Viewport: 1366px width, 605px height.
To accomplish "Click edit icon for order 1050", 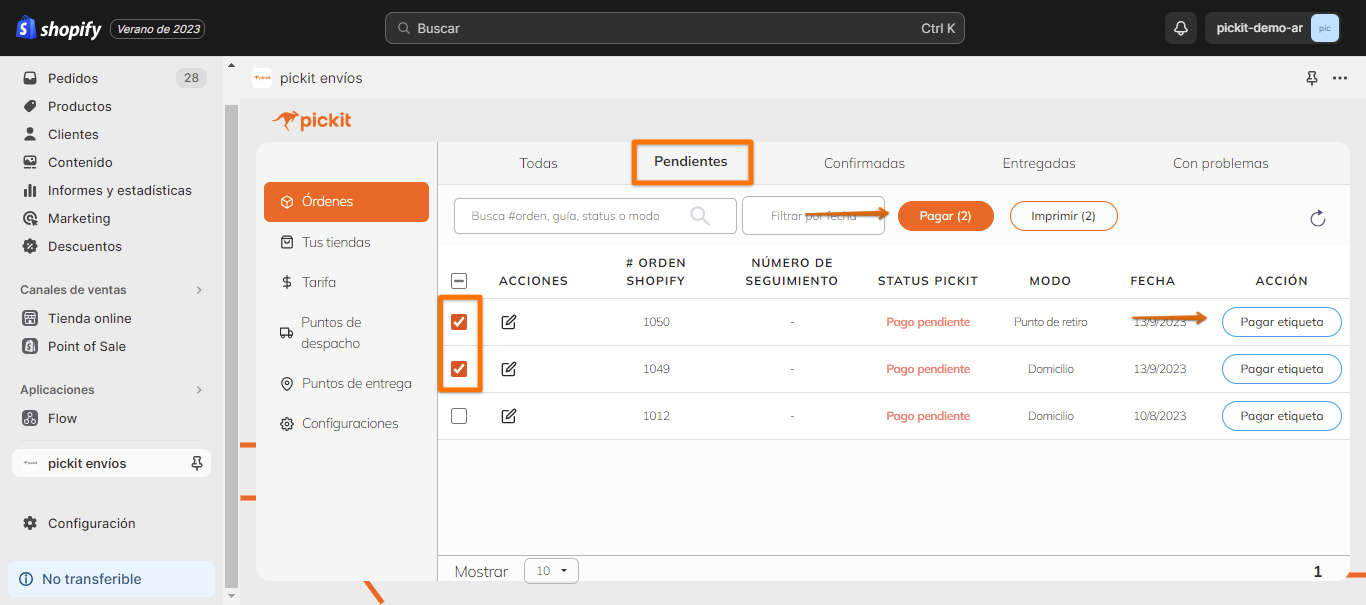I will 509,322.
